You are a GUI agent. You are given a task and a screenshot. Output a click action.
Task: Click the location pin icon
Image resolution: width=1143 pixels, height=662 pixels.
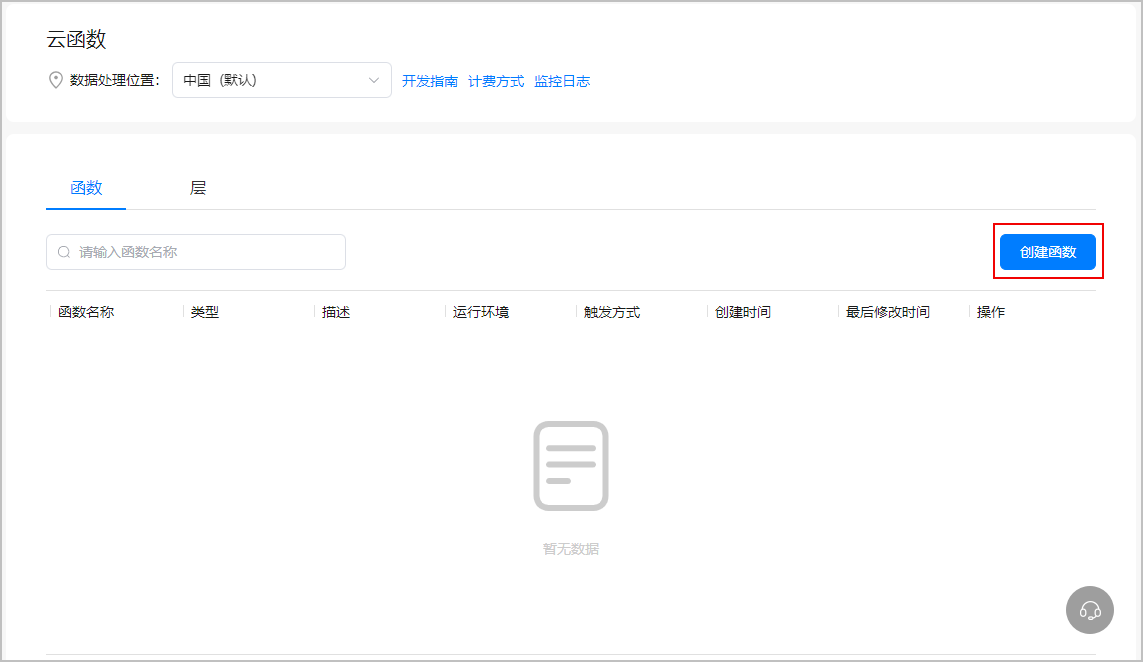point(56,80)
